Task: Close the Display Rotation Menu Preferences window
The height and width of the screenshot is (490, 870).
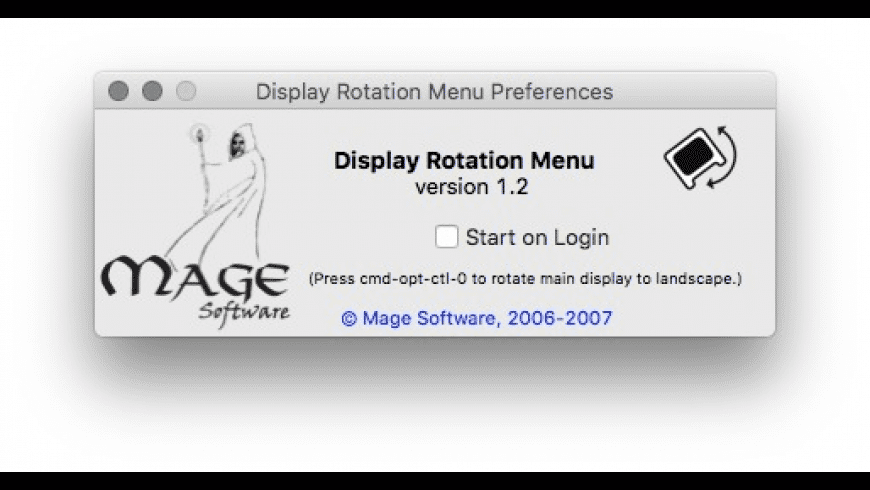Action: (x=118, y=91)
